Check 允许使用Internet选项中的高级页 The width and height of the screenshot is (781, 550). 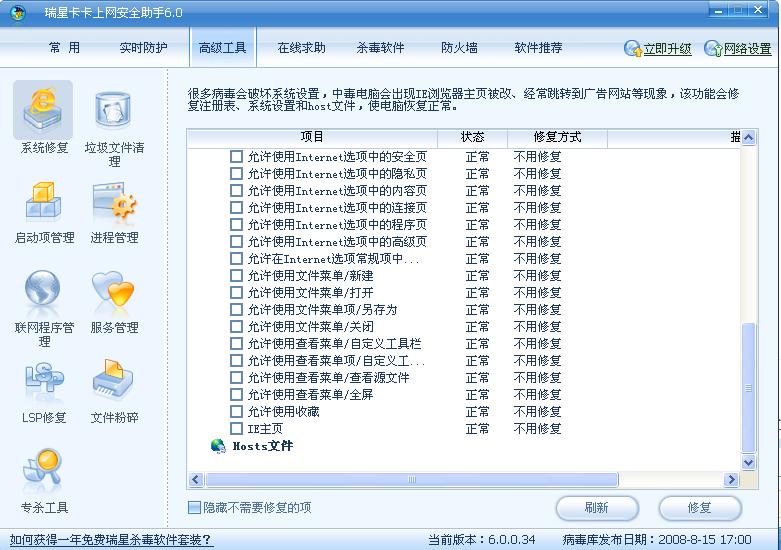pos(236,242)
